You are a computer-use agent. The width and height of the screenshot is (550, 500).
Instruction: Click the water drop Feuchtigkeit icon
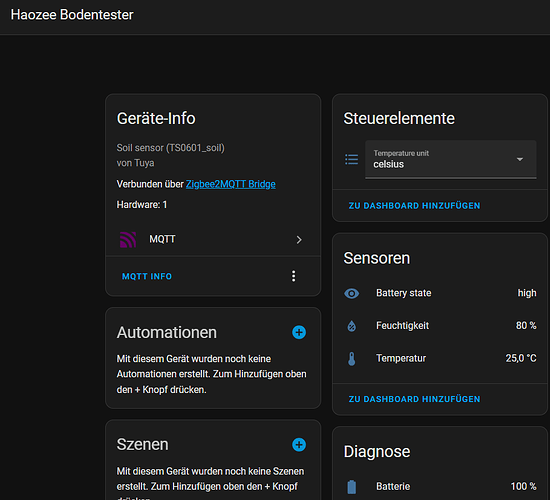click(351, 326)
